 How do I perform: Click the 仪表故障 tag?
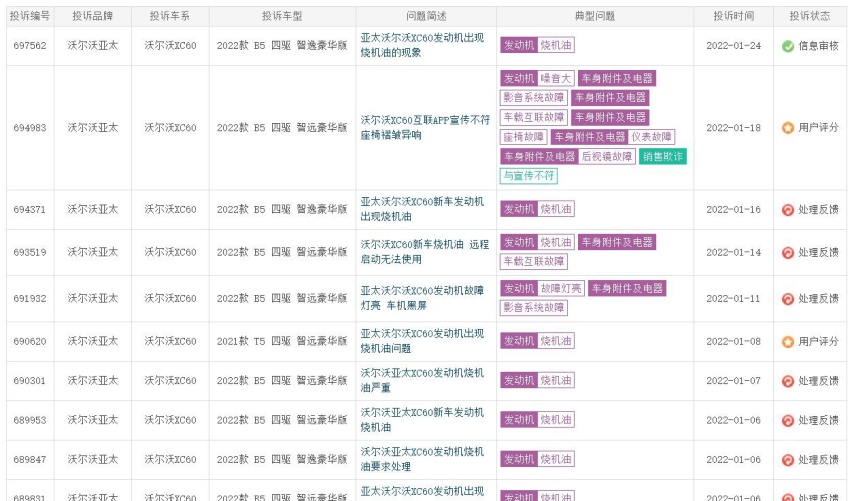pos(651,136)
